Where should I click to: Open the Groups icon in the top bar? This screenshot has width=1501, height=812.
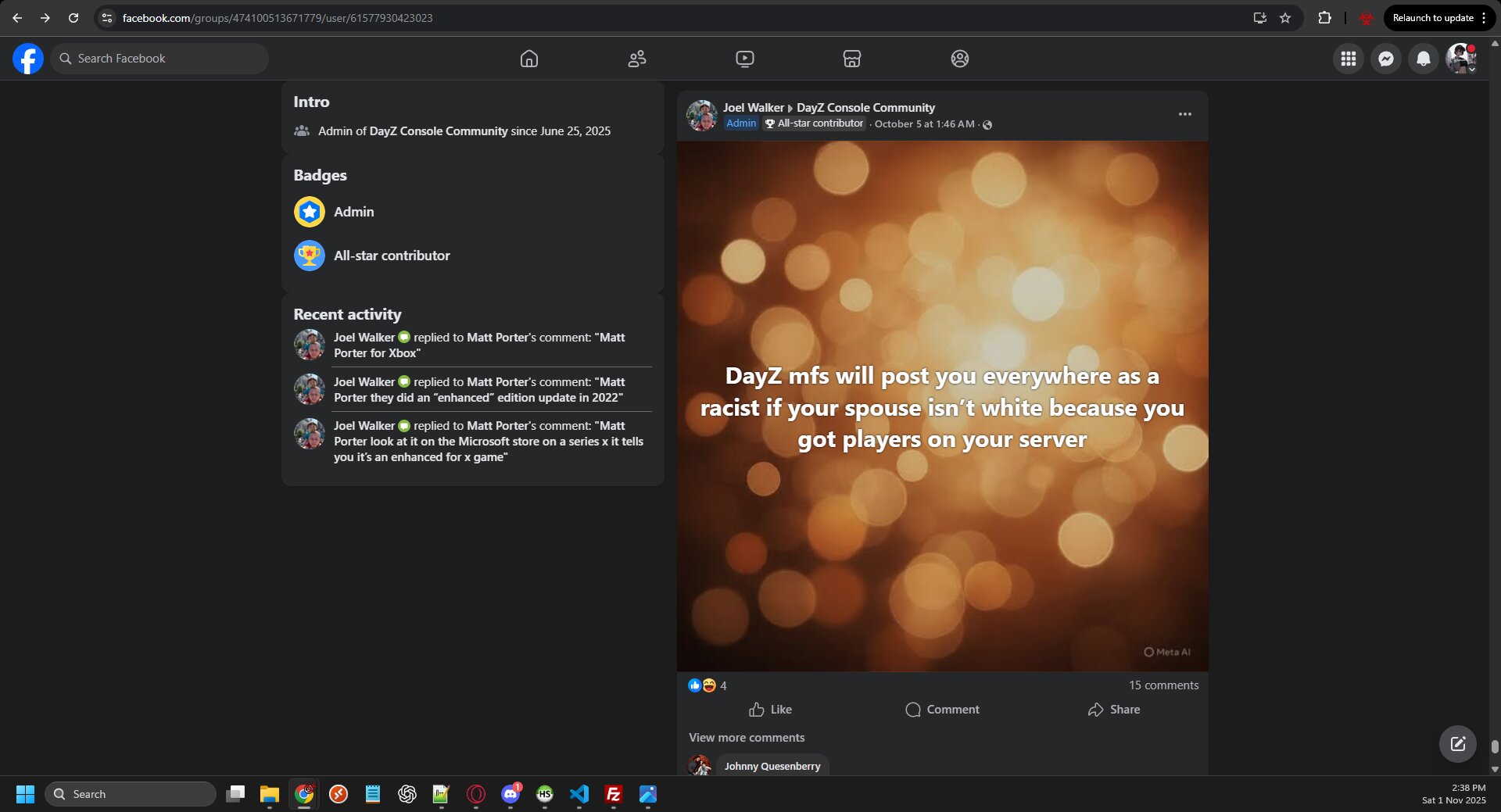pos(960,59)
